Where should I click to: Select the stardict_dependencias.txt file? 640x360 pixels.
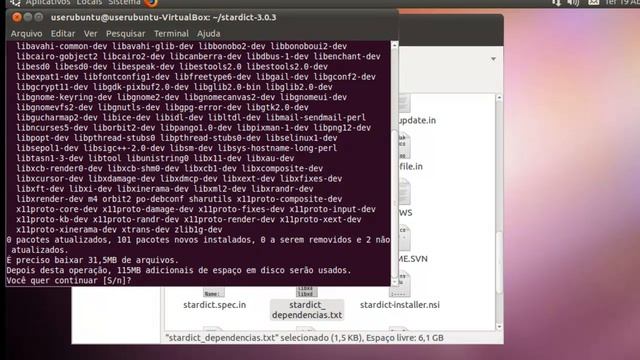pyautogui.click(x=307, y=309)
